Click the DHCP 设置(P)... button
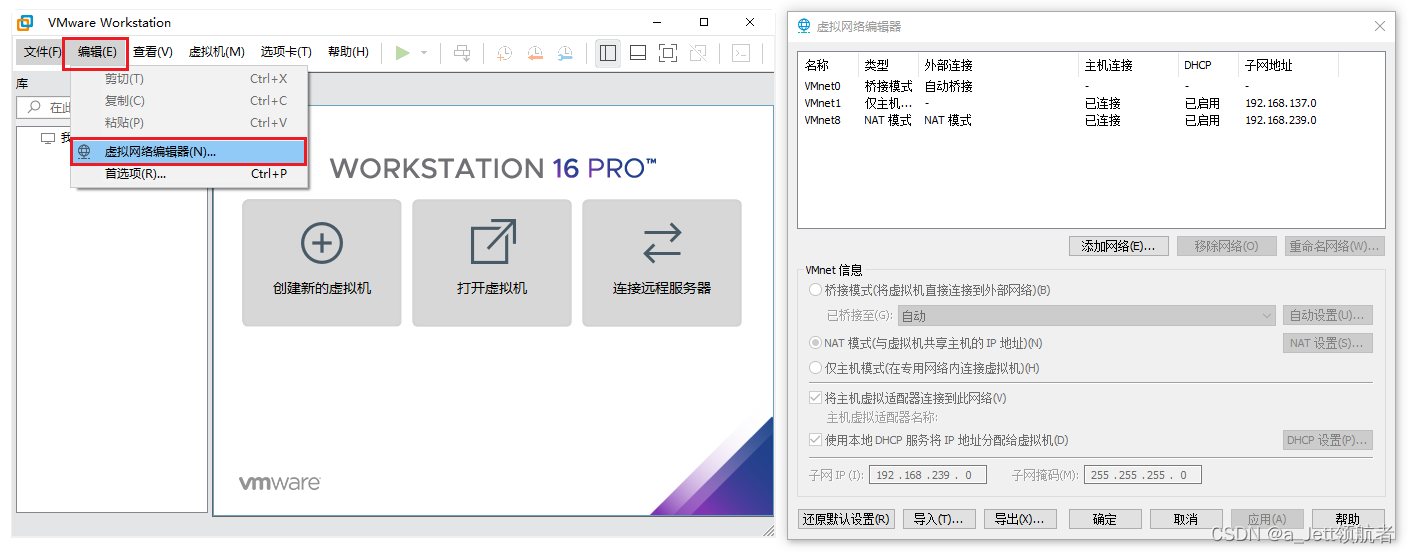This screenshot has height=553, width=1410. click(1327, 440)
